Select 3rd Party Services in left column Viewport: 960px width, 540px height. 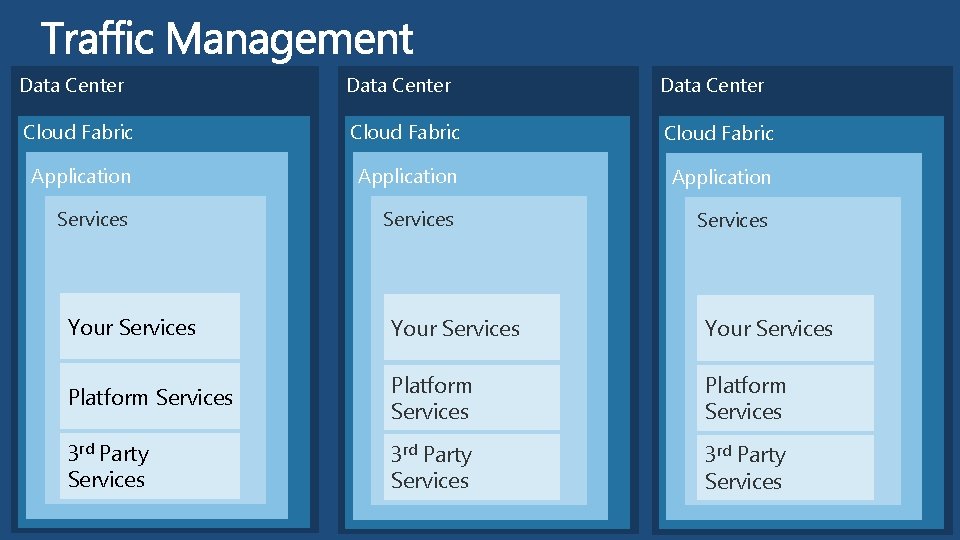click(150, 466)
